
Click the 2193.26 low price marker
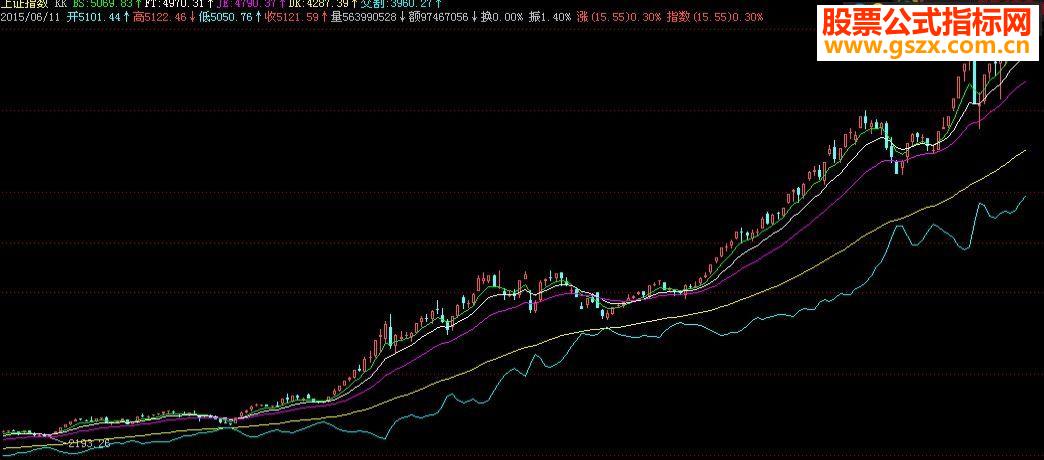(x=89, y=443)
